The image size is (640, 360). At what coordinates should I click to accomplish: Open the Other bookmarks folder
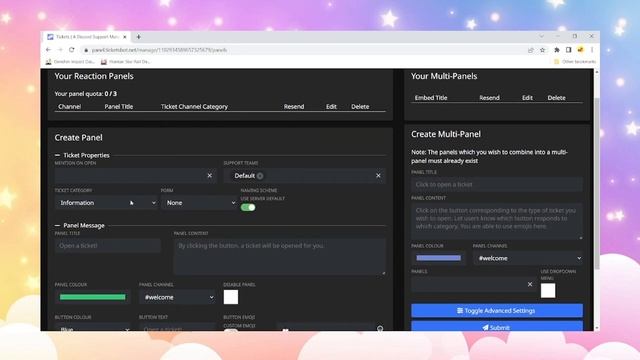click(x=575, y=62)
